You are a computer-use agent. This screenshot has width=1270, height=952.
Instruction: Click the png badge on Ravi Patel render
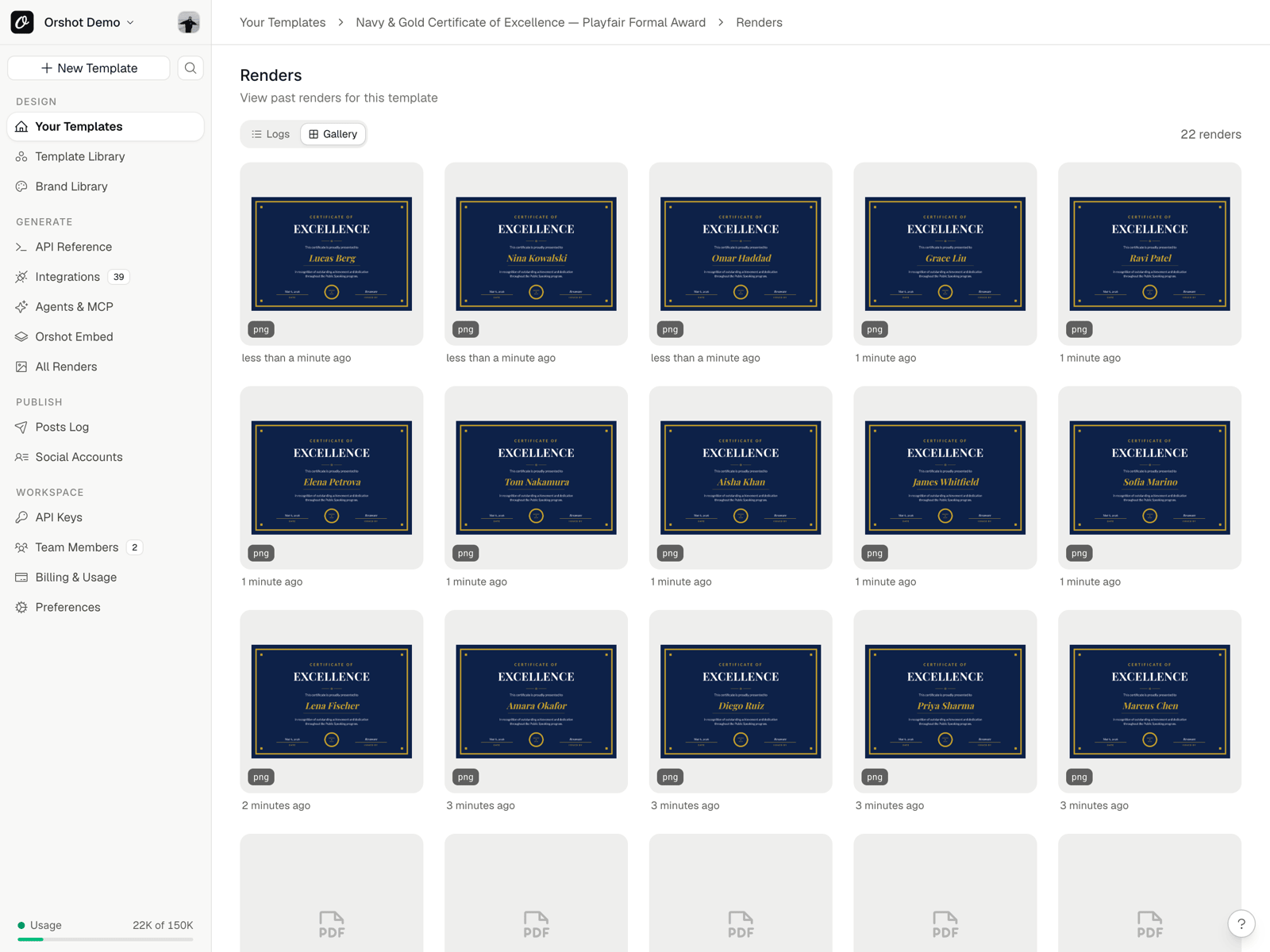1079,329
